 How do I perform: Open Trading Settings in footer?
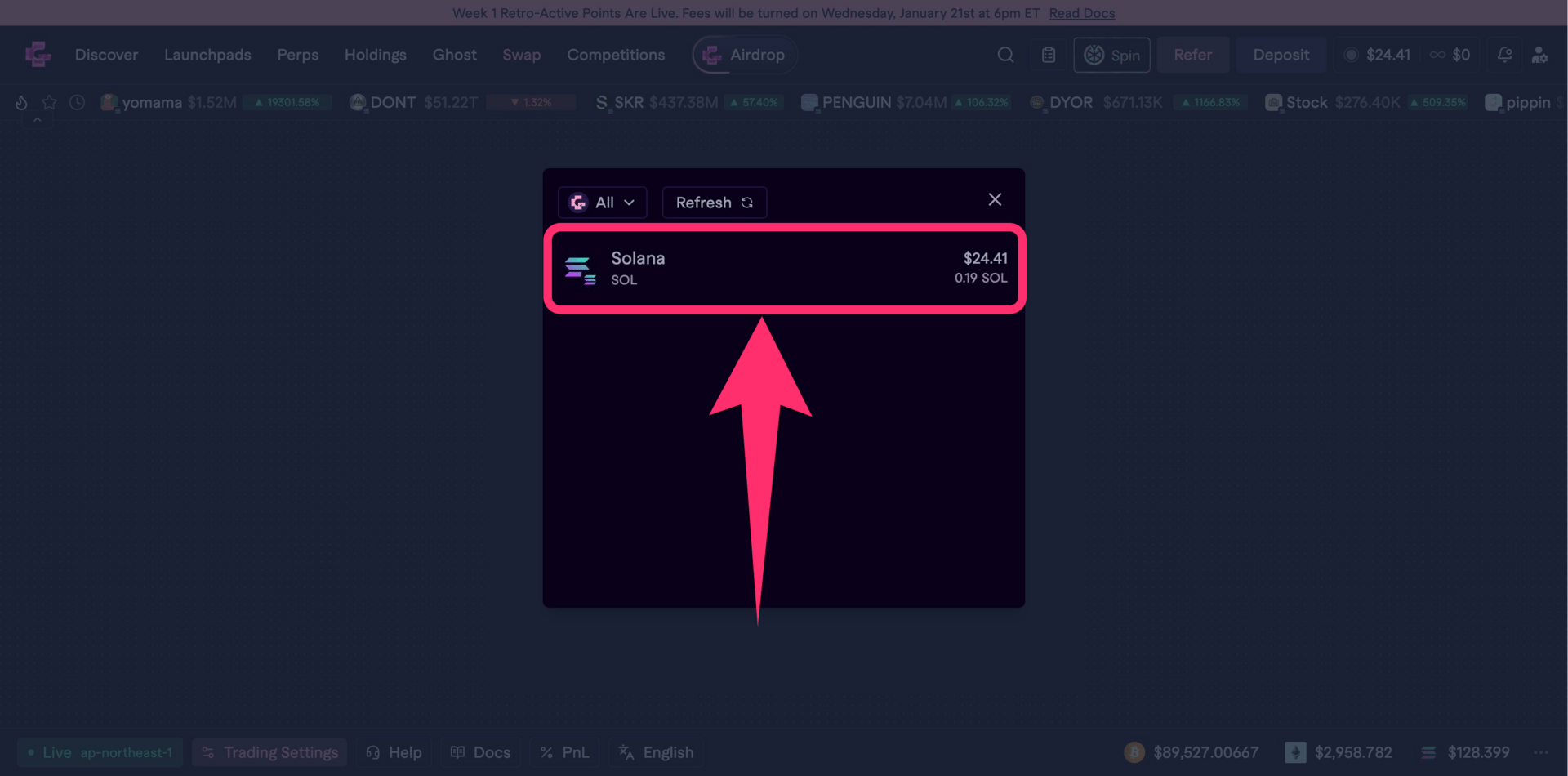click(269, 752)
